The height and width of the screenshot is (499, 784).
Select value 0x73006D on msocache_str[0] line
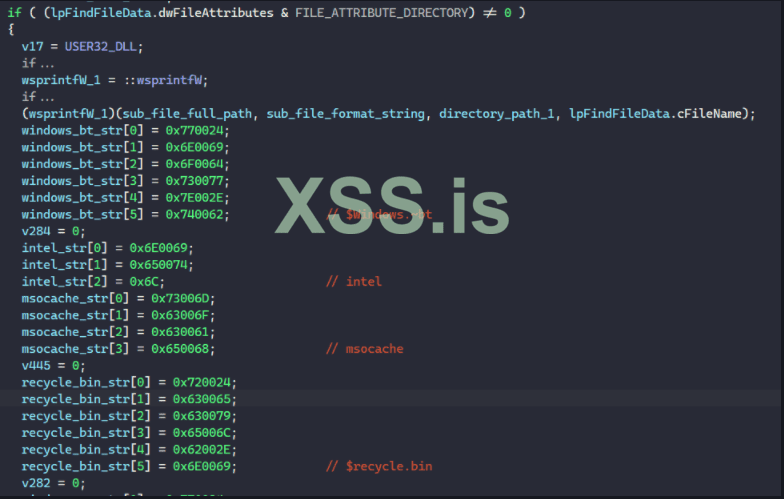tap(180, 298)
